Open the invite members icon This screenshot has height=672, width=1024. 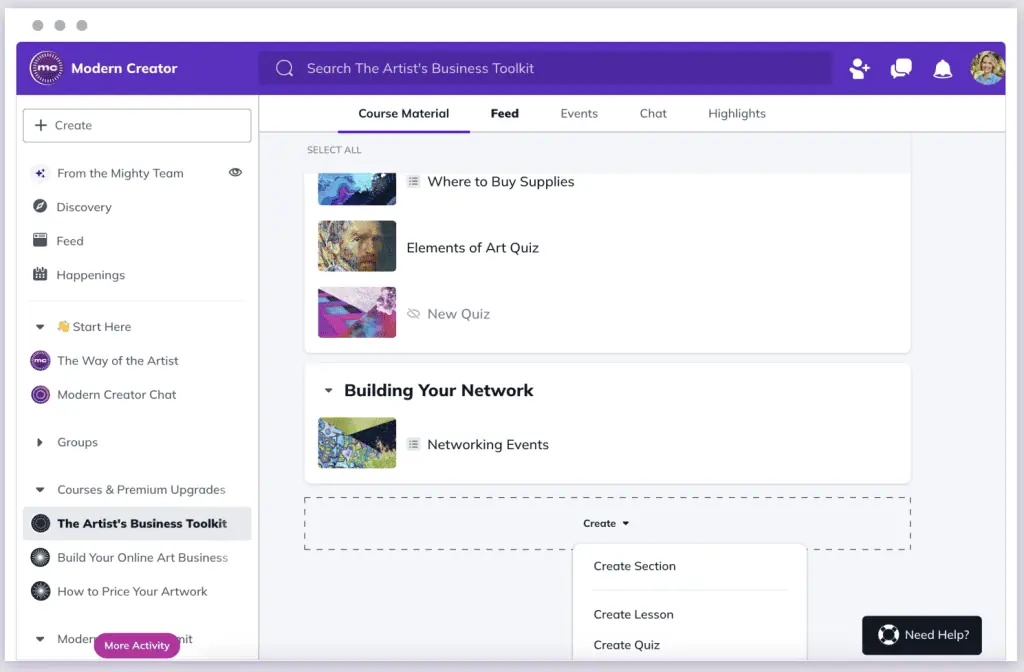coord(859,68)
